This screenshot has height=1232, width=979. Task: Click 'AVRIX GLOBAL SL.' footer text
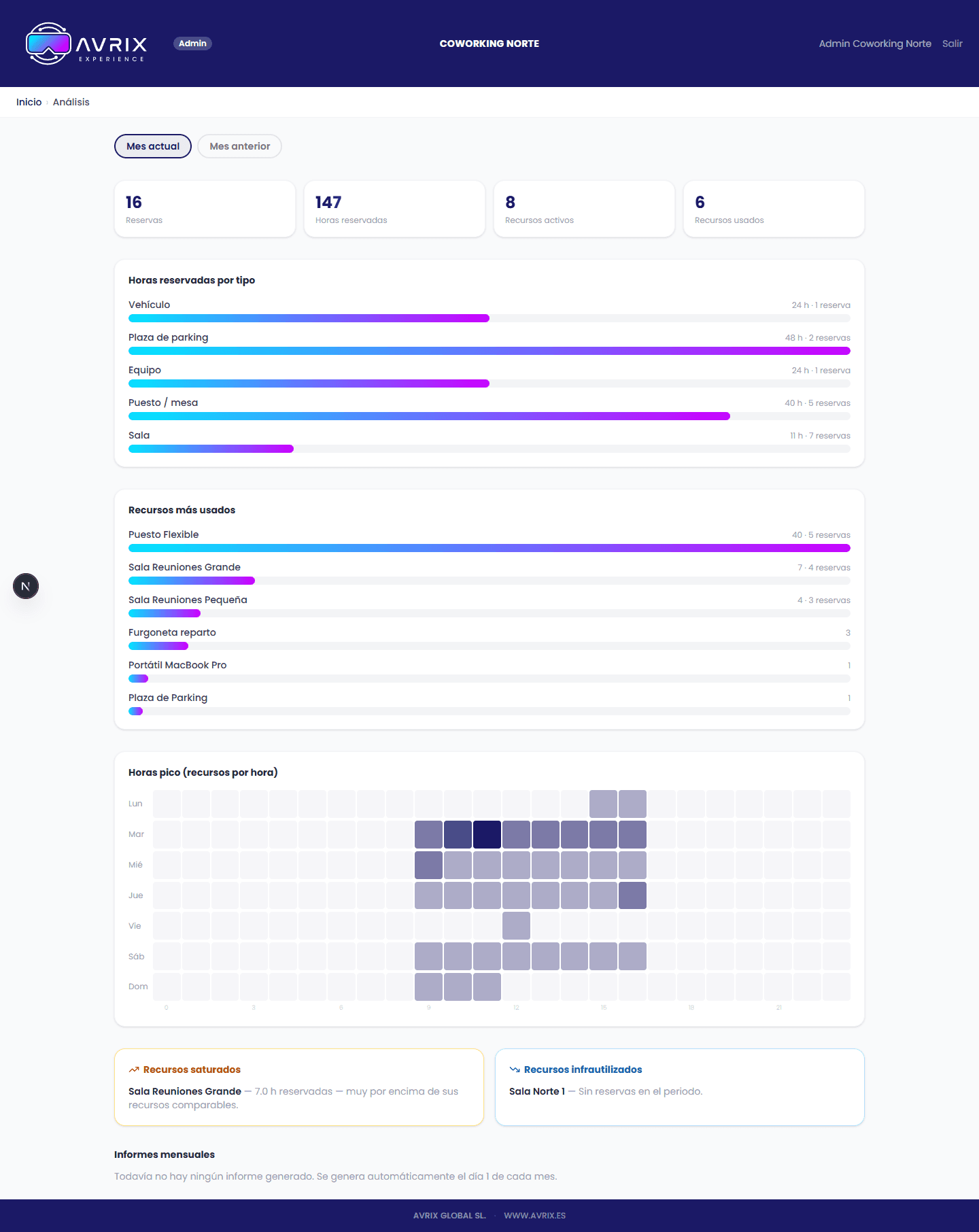(x=449, y=1216)
